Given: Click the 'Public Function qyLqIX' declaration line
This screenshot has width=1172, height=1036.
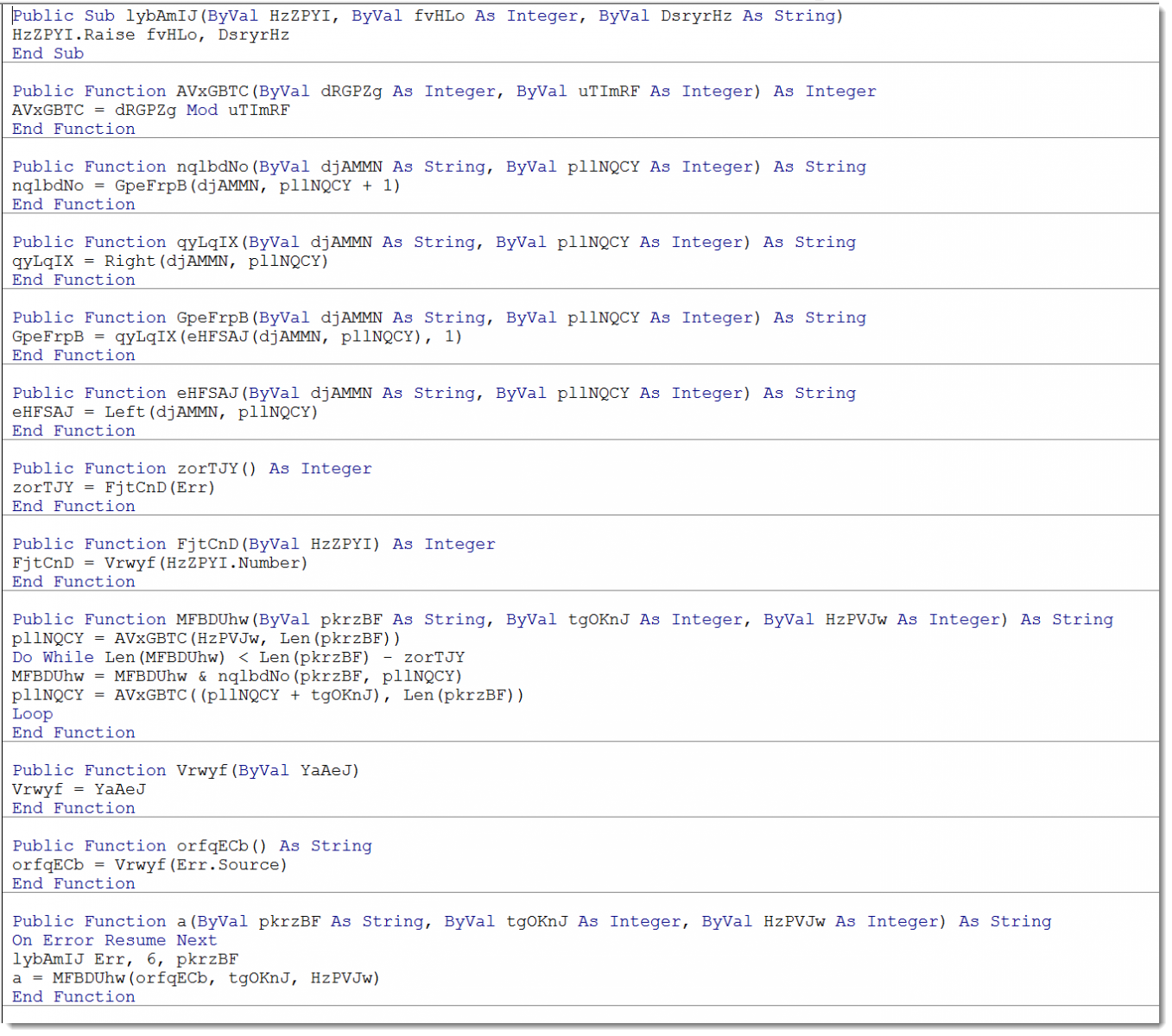Looking at the screenshot, I should 434,243.
